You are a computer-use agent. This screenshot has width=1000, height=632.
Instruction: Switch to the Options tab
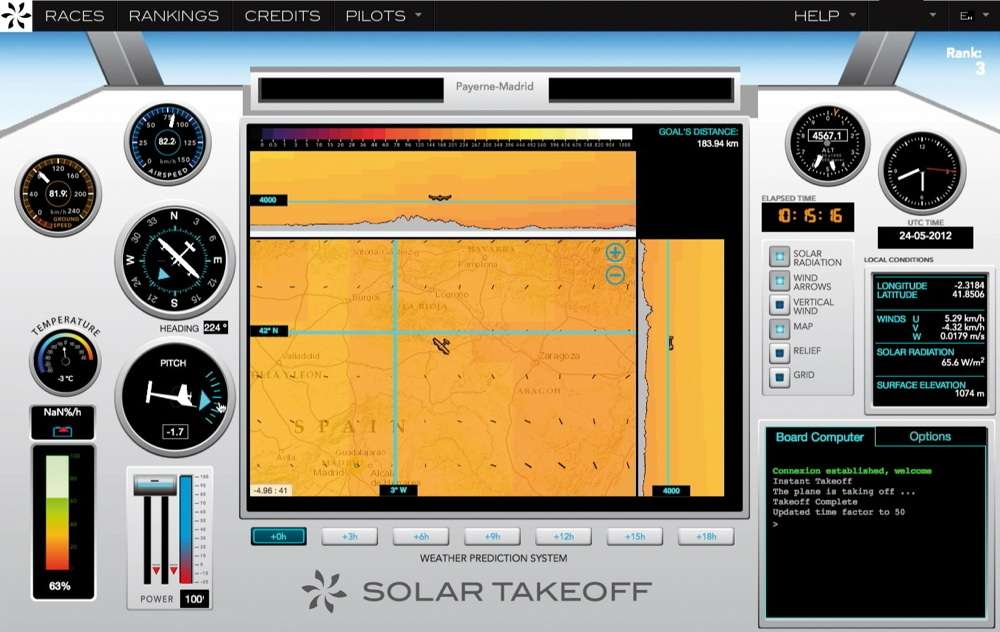(929, 437)
